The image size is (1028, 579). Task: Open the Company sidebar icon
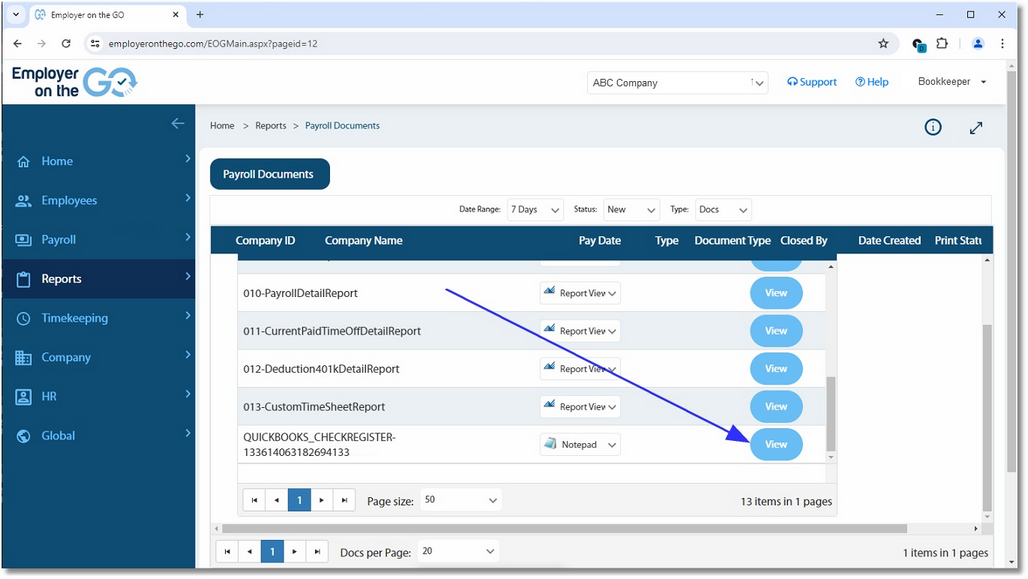(24, 357)
